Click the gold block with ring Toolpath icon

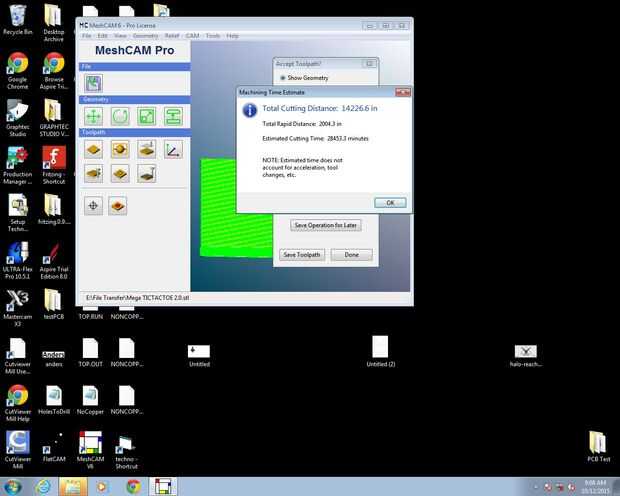point(120,150)
